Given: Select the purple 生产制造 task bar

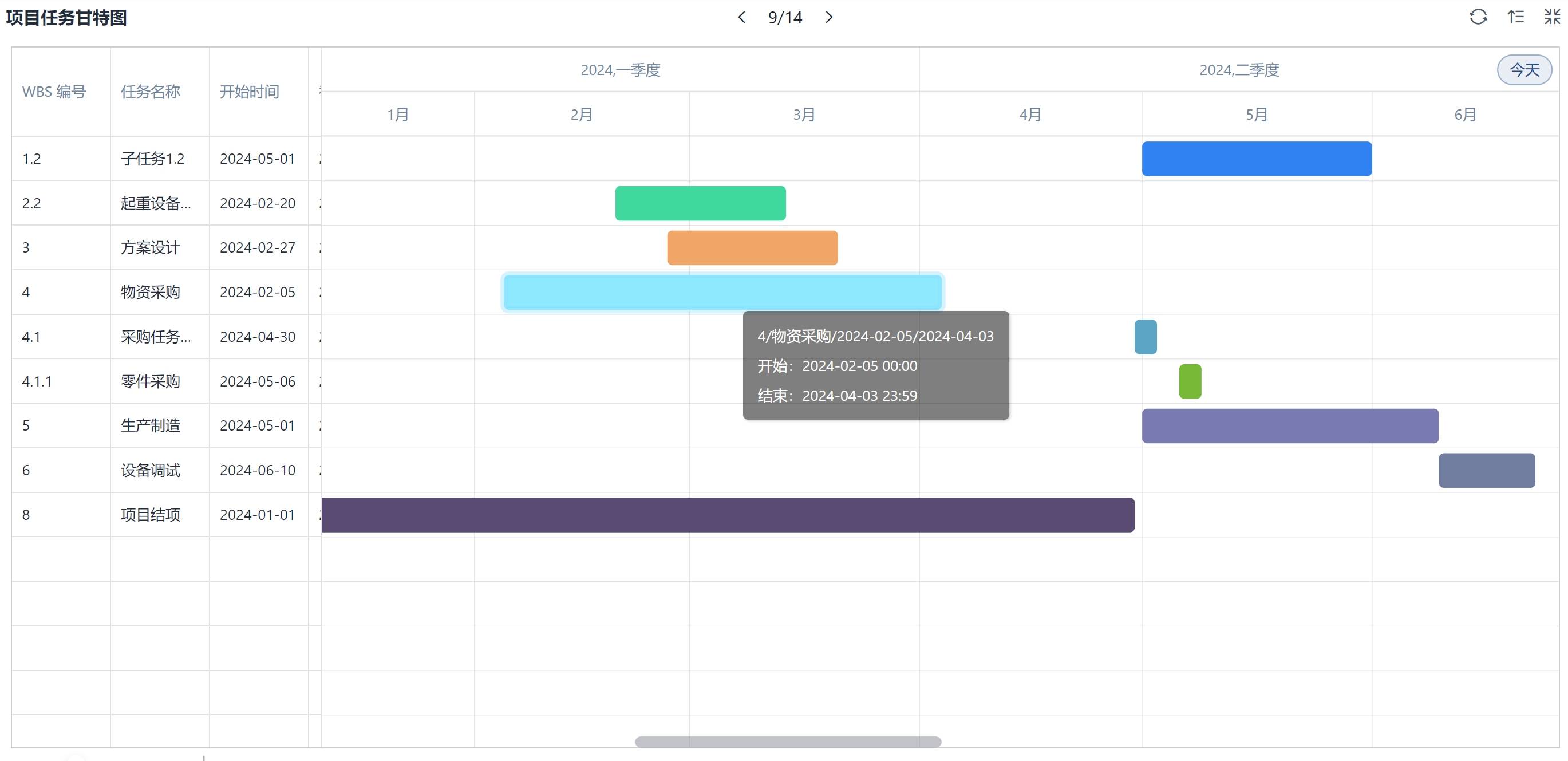Looking at the screenshot, I should coord(1289,426).
